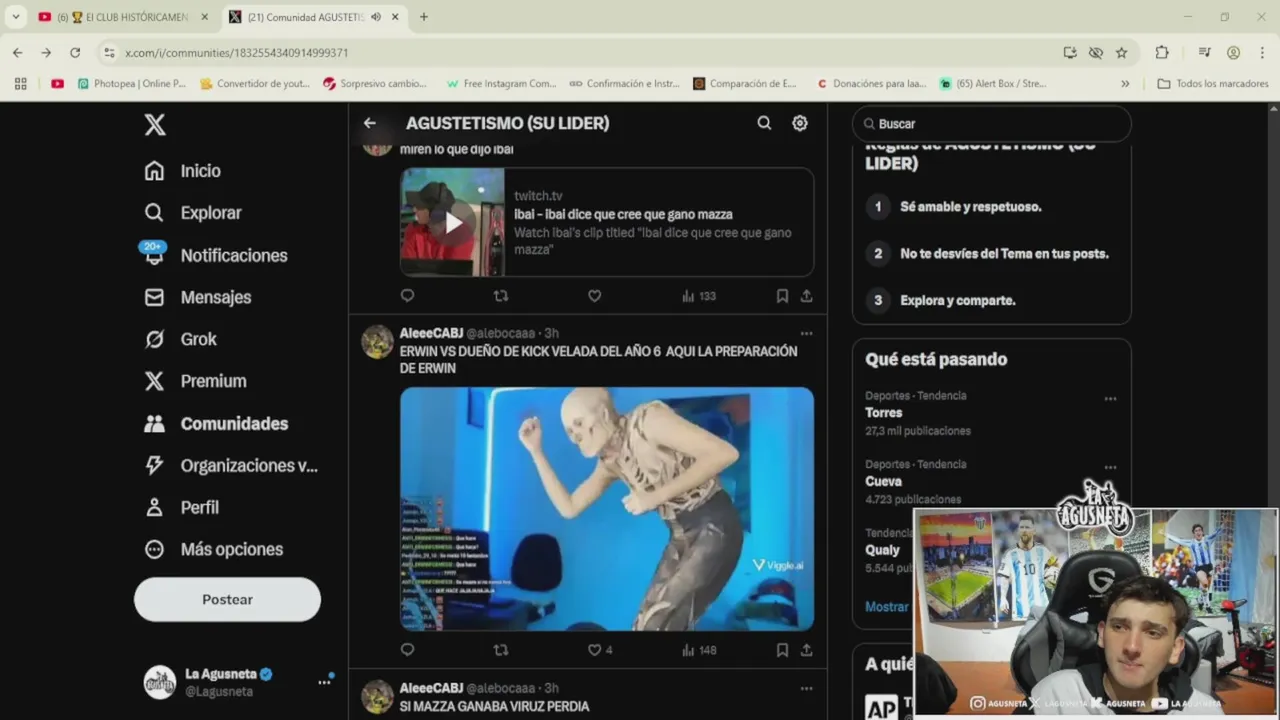Screen dimensions: 1280x720
Task: Switch to the EL CLUB HISTÓRICAMENTE YouTube tab
Action: (x=123, y=17)
